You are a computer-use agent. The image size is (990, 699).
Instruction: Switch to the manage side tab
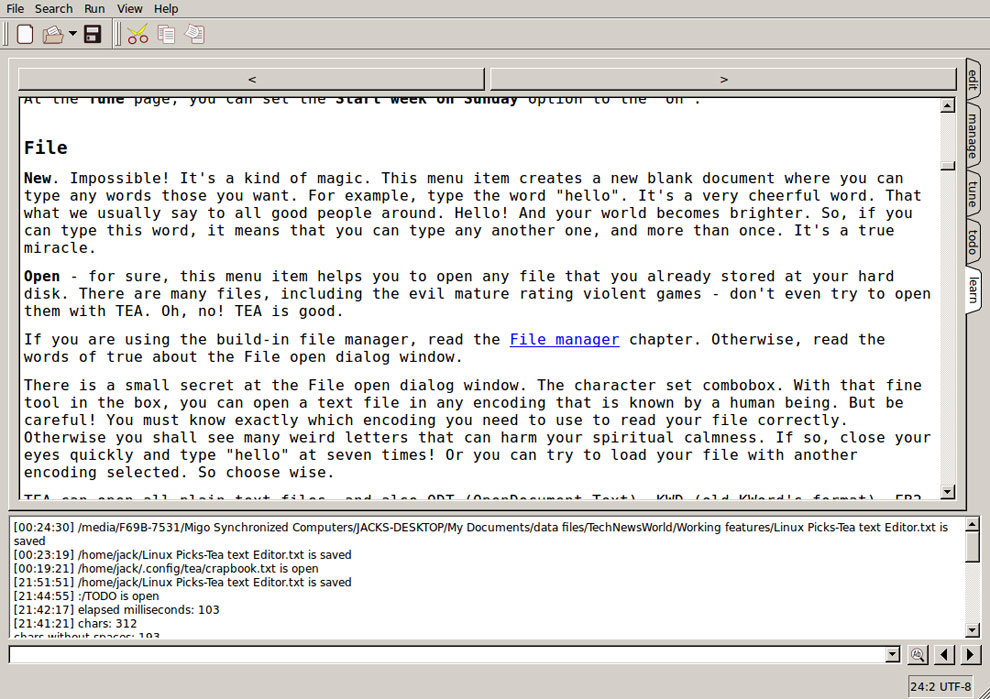coord(973,136)
